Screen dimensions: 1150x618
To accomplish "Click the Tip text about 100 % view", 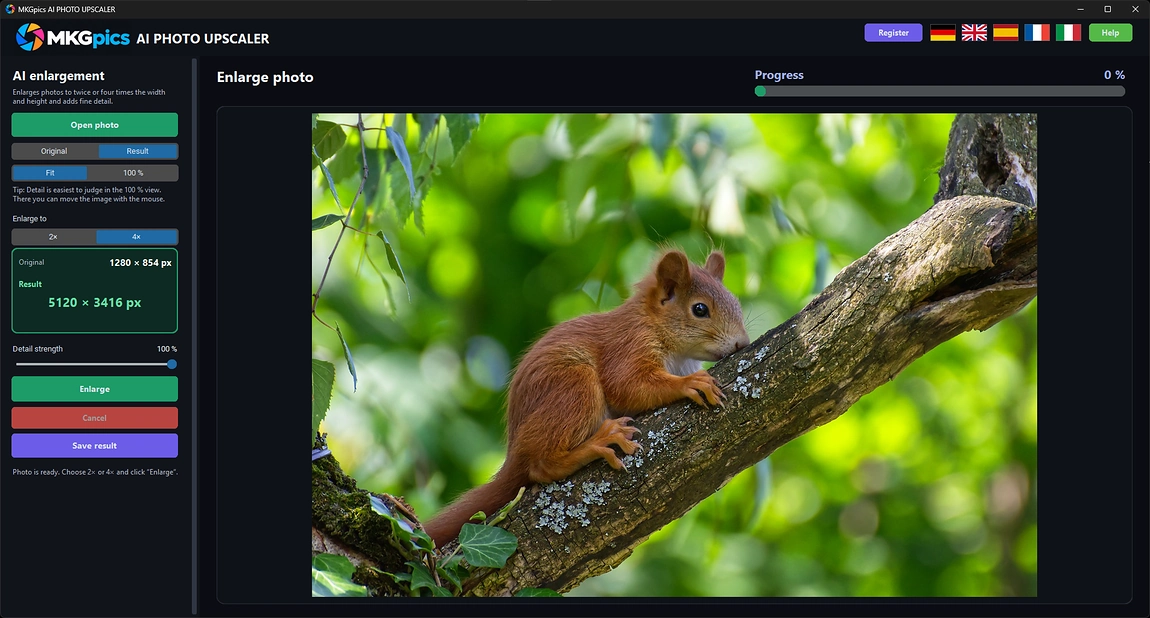I will point(89,194).
